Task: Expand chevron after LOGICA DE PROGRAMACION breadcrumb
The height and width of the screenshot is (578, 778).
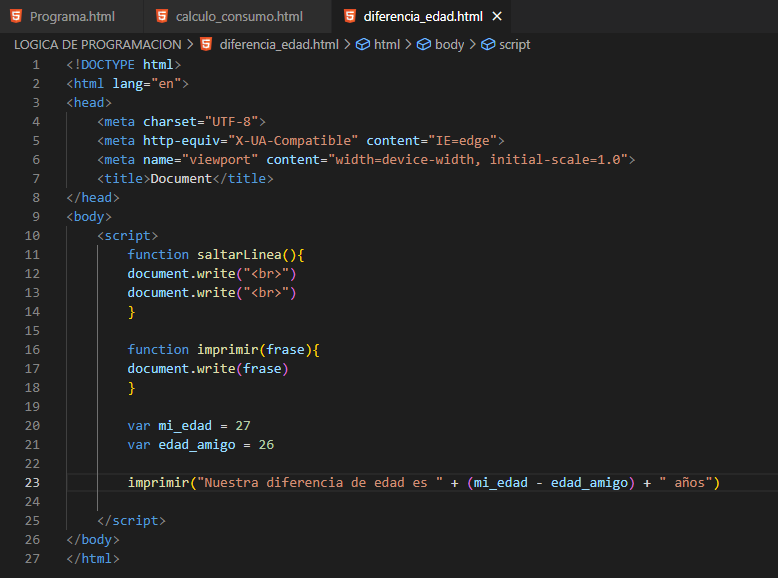Action: pos(191,45)
